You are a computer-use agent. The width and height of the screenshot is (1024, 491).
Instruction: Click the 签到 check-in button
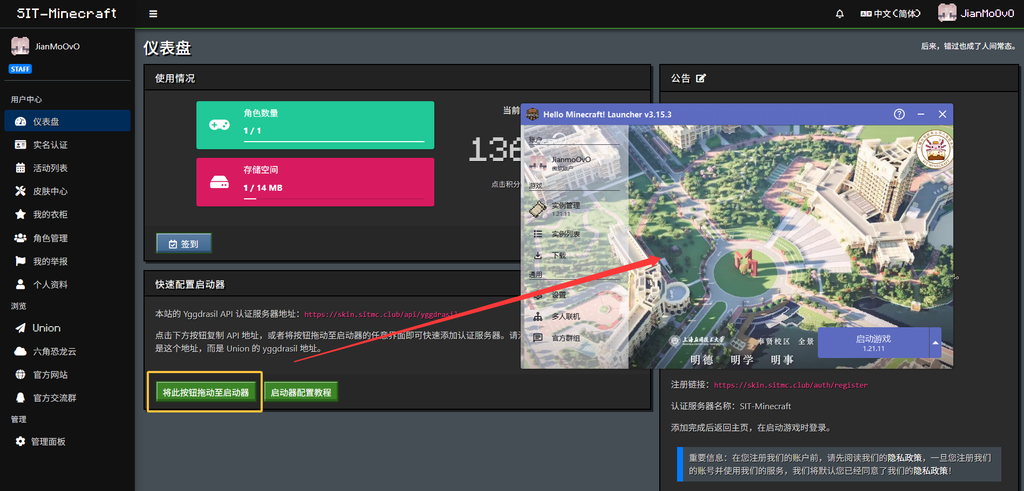184,244
